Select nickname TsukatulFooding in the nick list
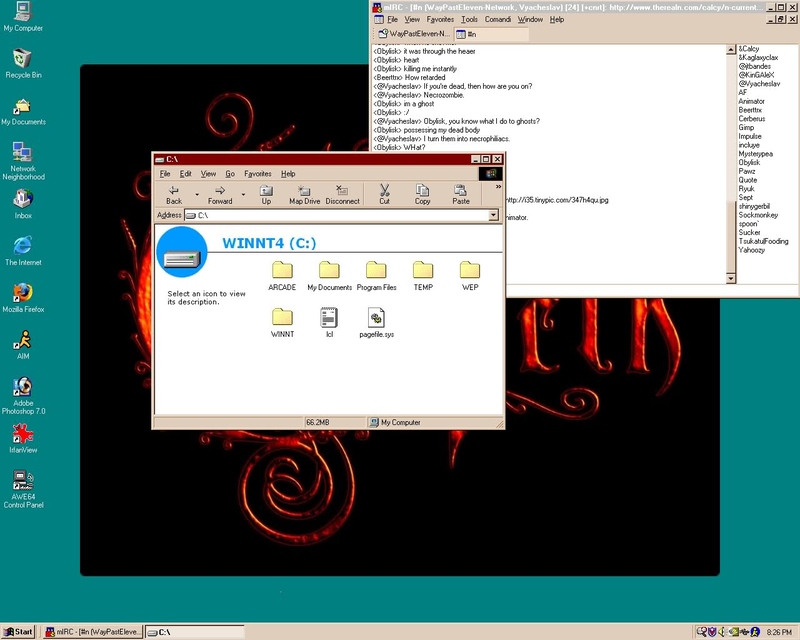 click(763, 241)
